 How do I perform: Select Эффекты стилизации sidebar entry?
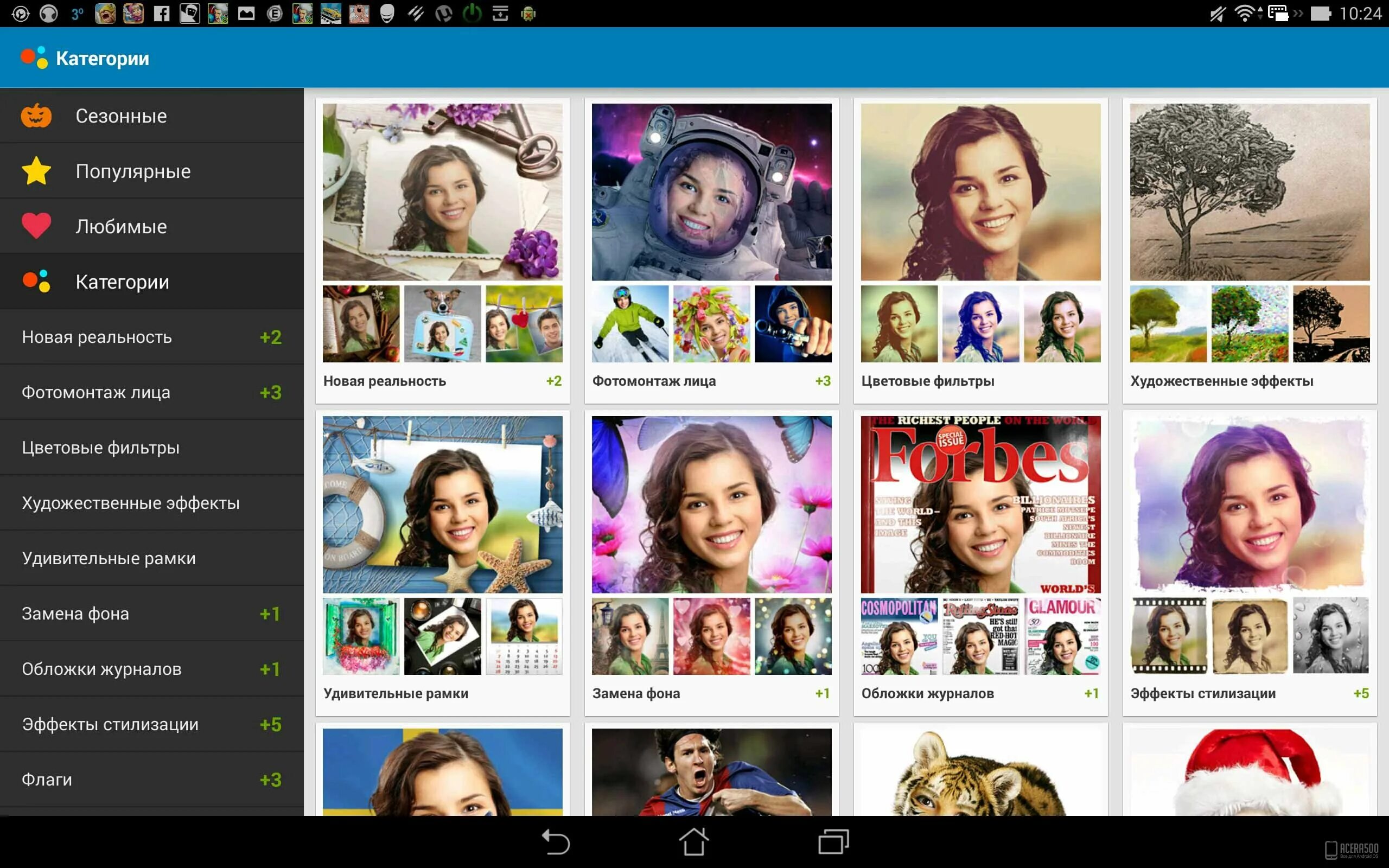coord(110,724)
